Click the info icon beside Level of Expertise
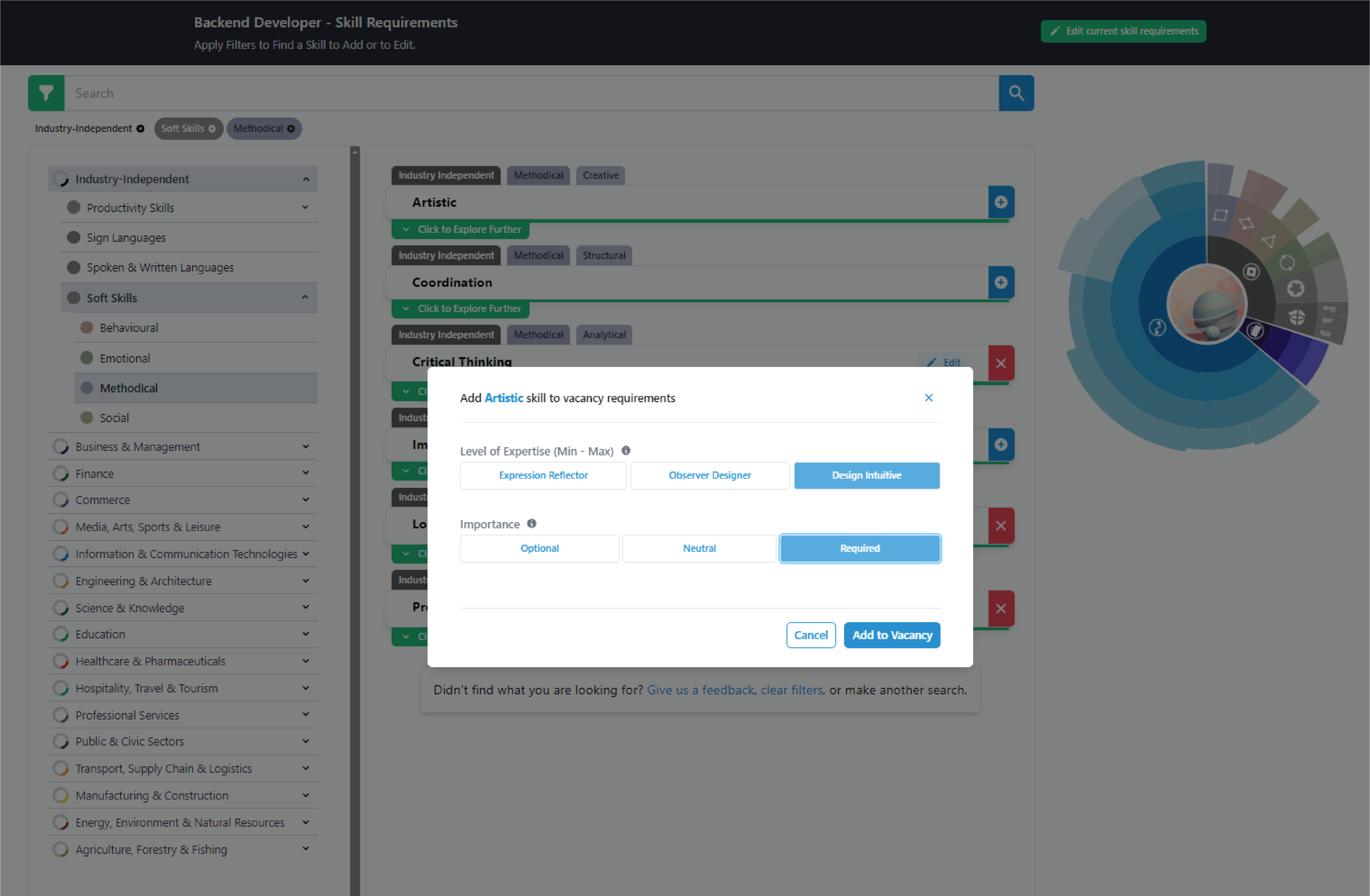 626,451
